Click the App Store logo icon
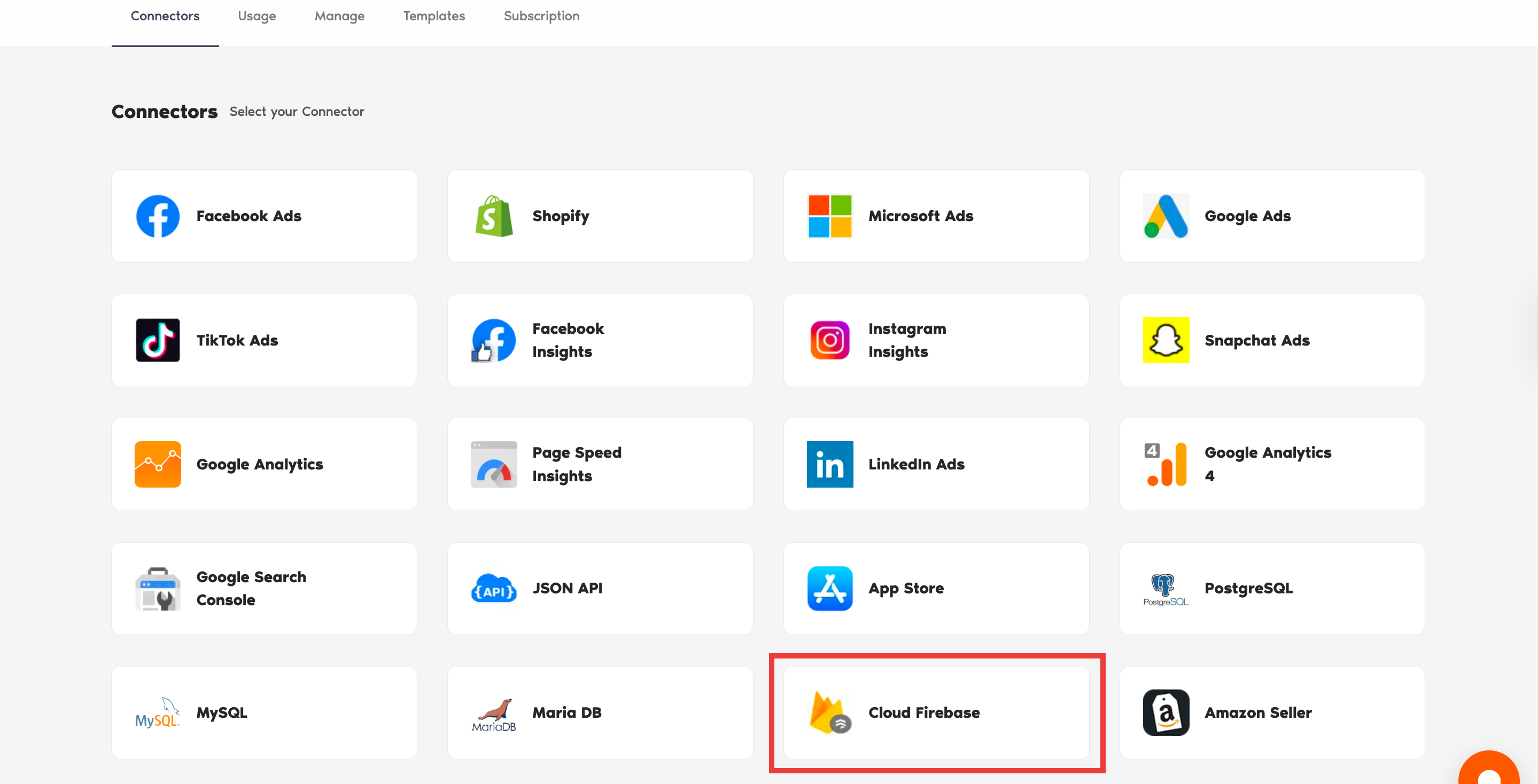Viewport: 1538px width, 784px height. [830, 589]
